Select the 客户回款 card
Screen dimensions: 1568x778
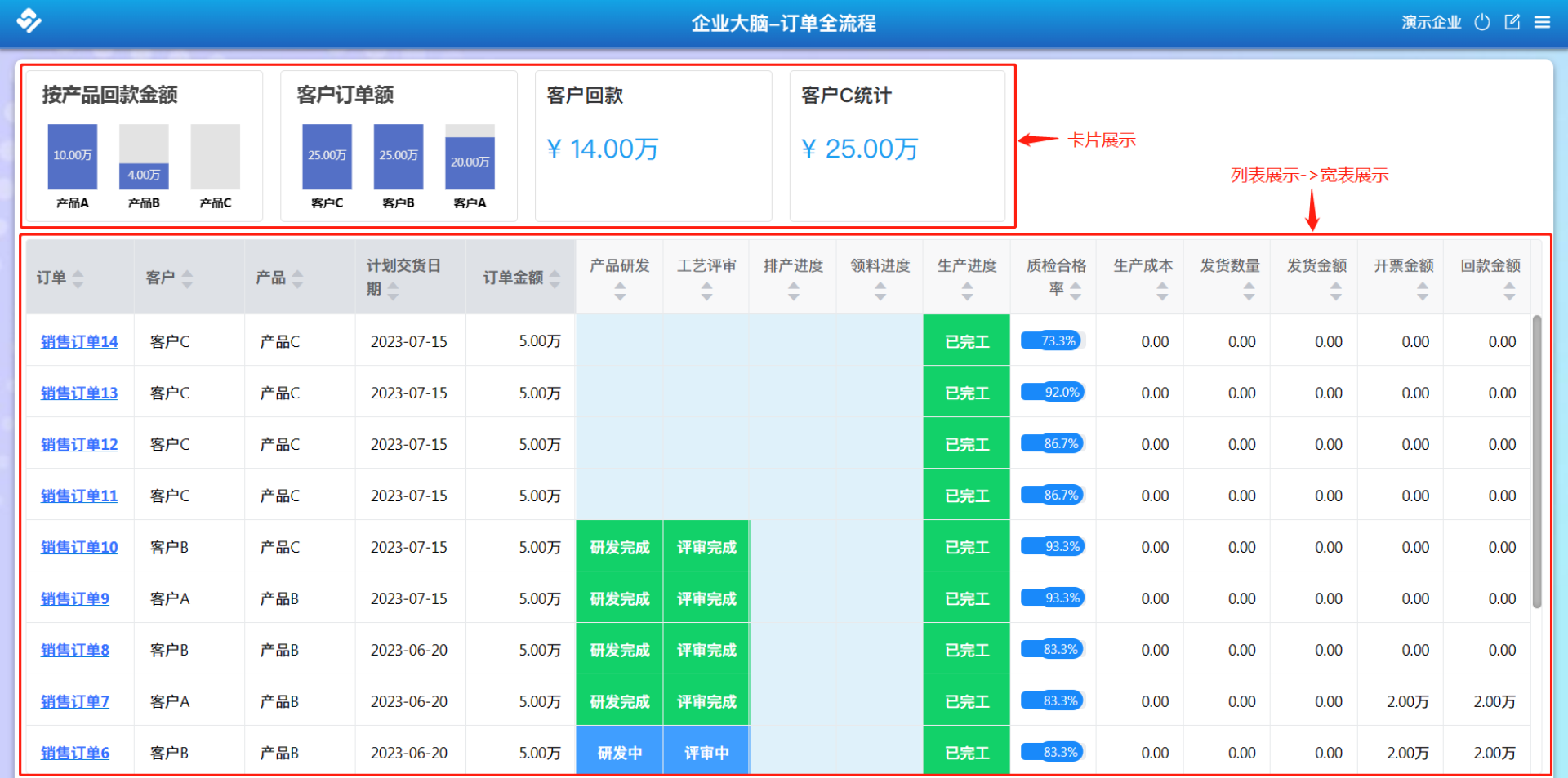click(x=653, y=145)
